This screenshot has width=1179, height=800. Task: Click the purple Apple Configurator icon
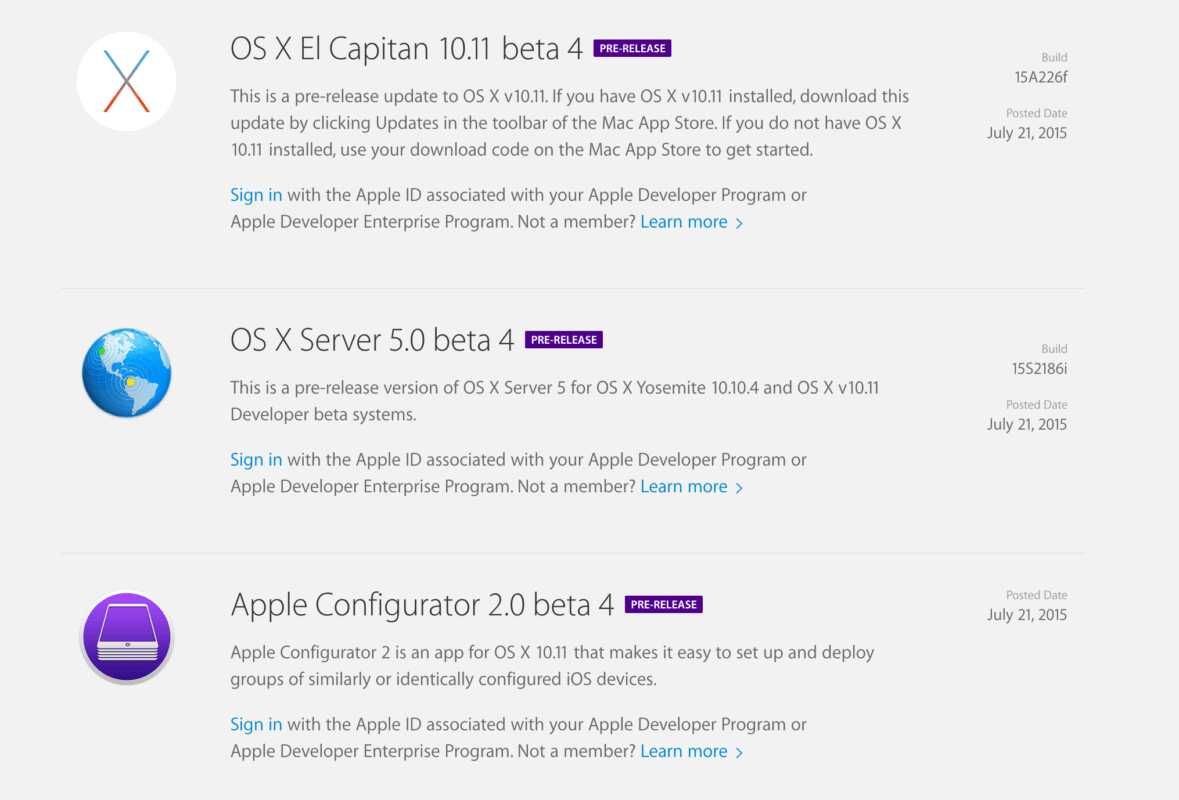coord(127,637)
